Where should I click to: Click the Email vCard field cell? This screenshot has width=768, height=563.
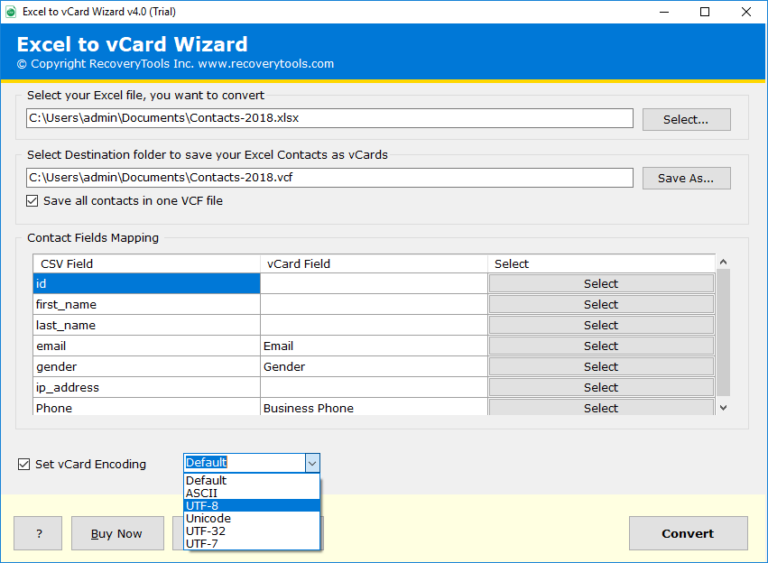pyautogui.click(x=374, y=346)
